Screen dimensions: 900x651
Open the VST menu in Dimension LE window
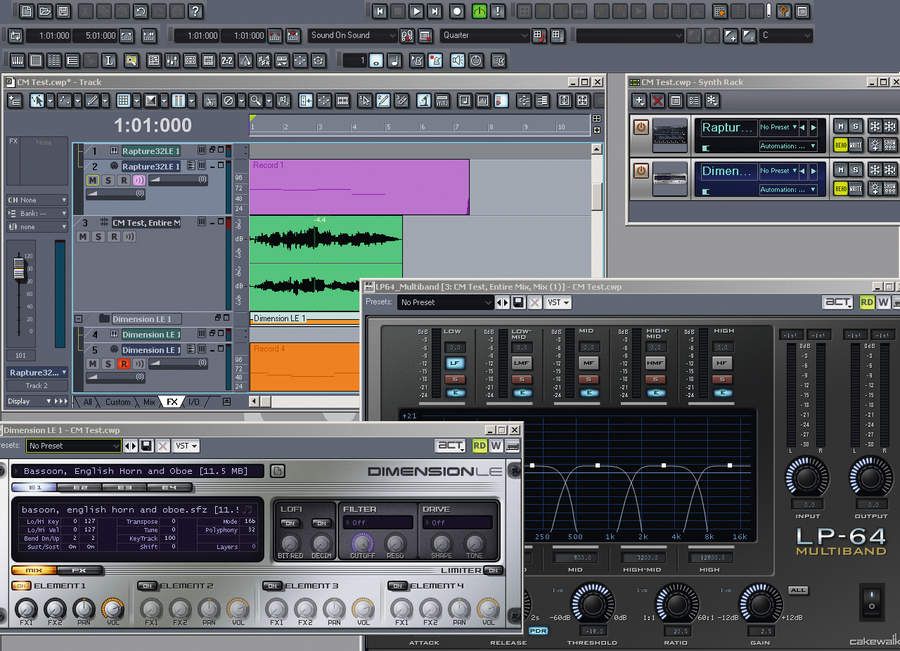[x=186, y=445]
